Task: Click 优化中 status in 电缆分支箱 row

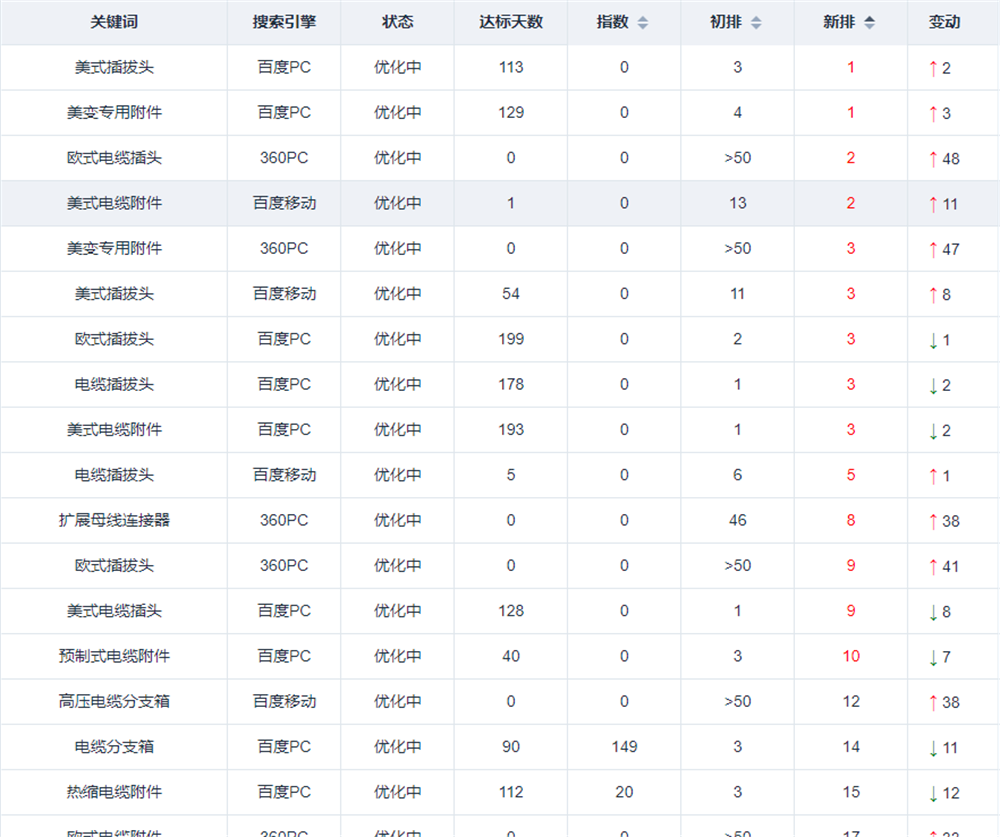Action: pos(397,746)
